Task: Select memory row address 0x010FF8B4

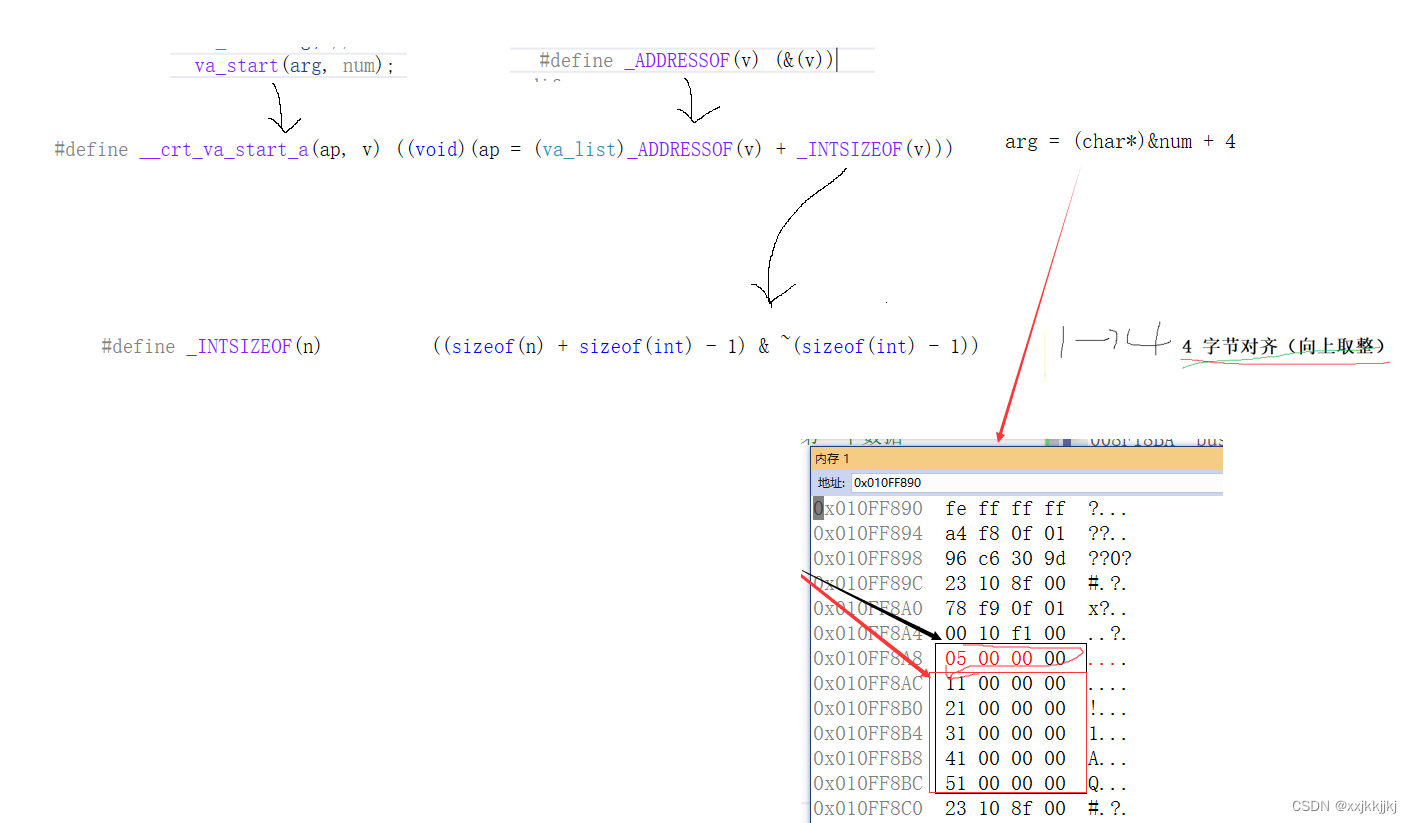Action: click(x=868, y=734)
